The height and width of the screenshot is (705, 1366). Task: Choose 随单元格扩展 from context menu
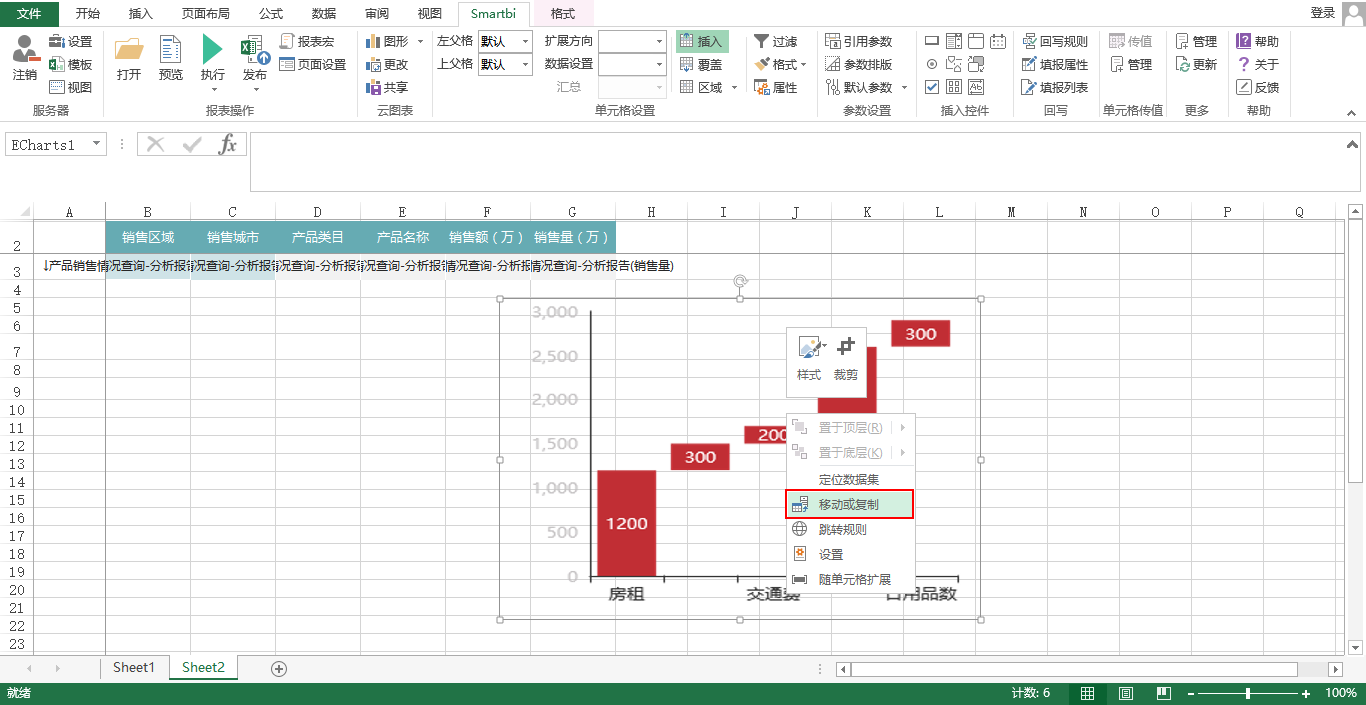click(850, 580)
